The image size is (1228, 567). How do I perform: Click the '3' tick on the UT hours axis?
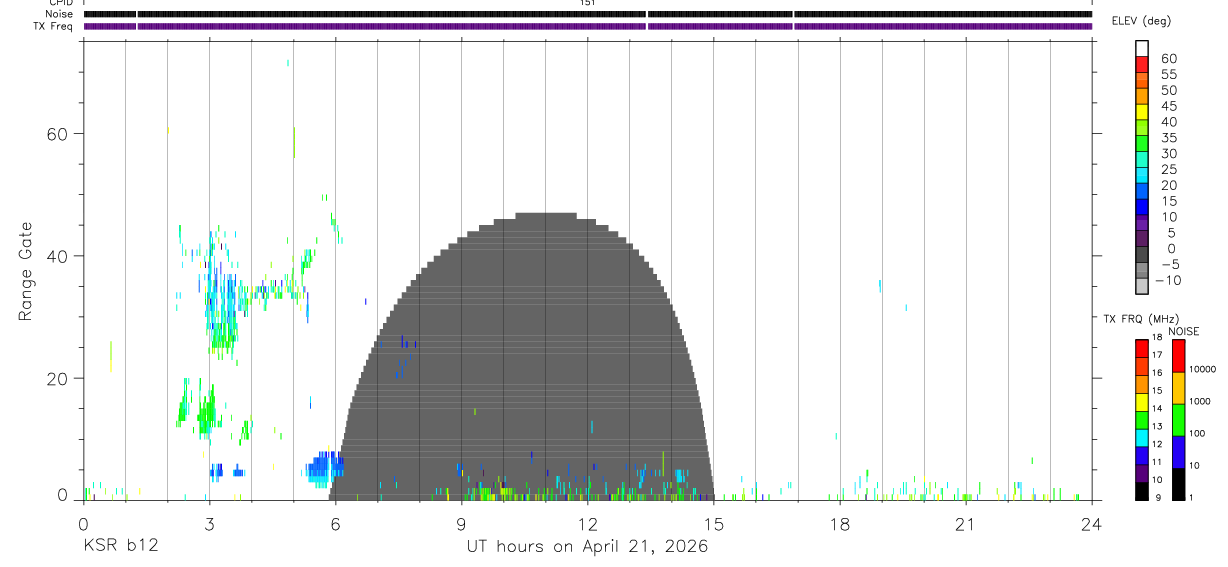(209, 522)
